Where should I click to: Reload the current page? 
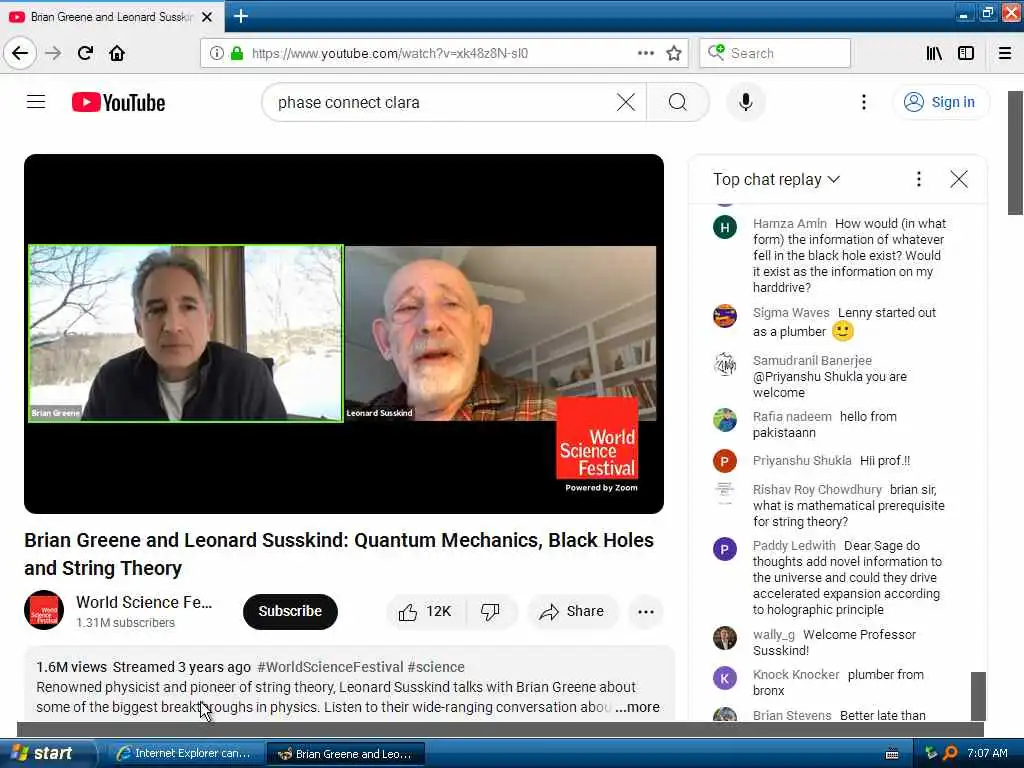click(x=85, y=53)
